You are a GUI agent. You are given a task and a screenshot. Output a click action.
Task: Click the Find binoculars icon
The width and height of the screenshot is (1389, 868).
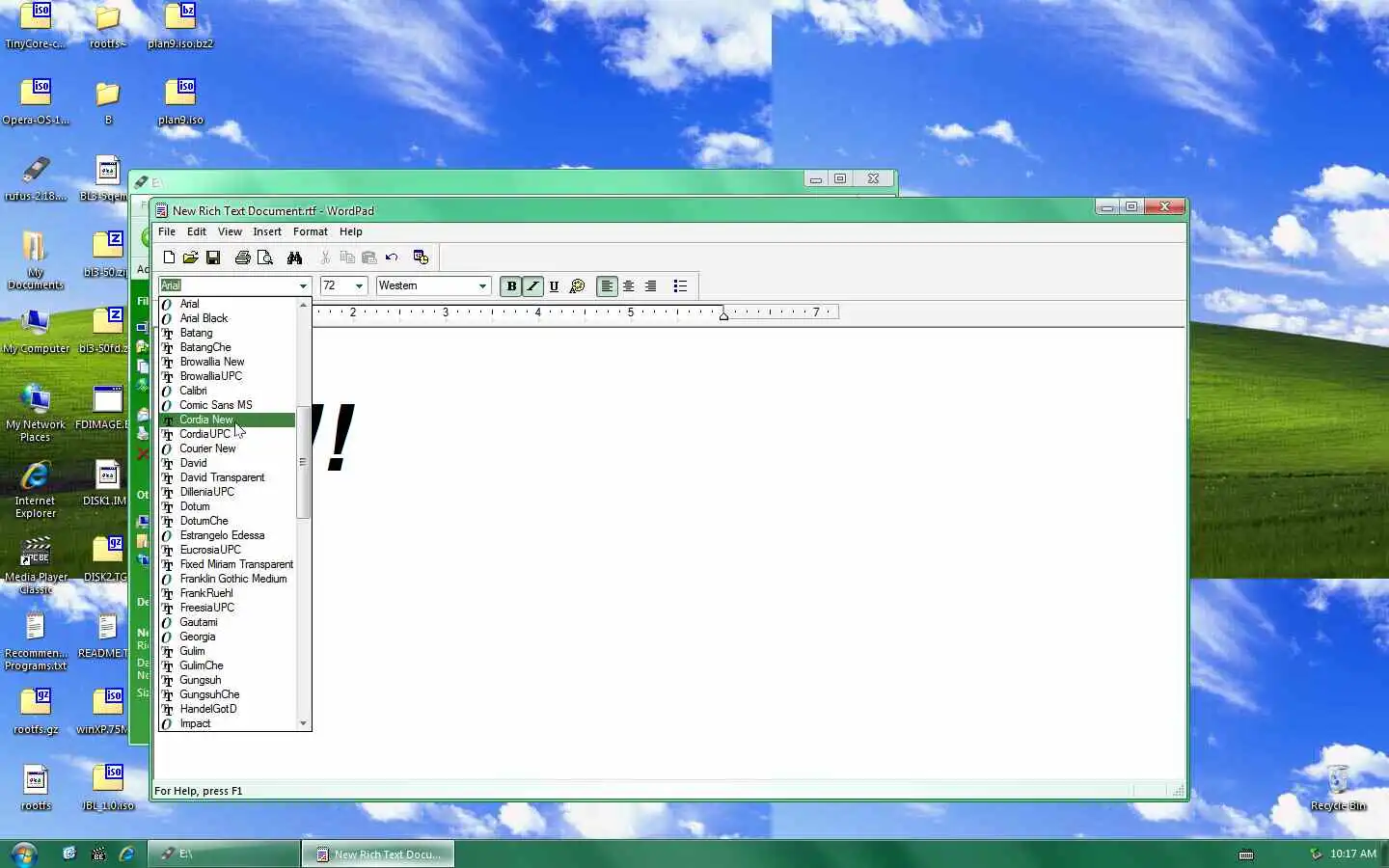294,258
